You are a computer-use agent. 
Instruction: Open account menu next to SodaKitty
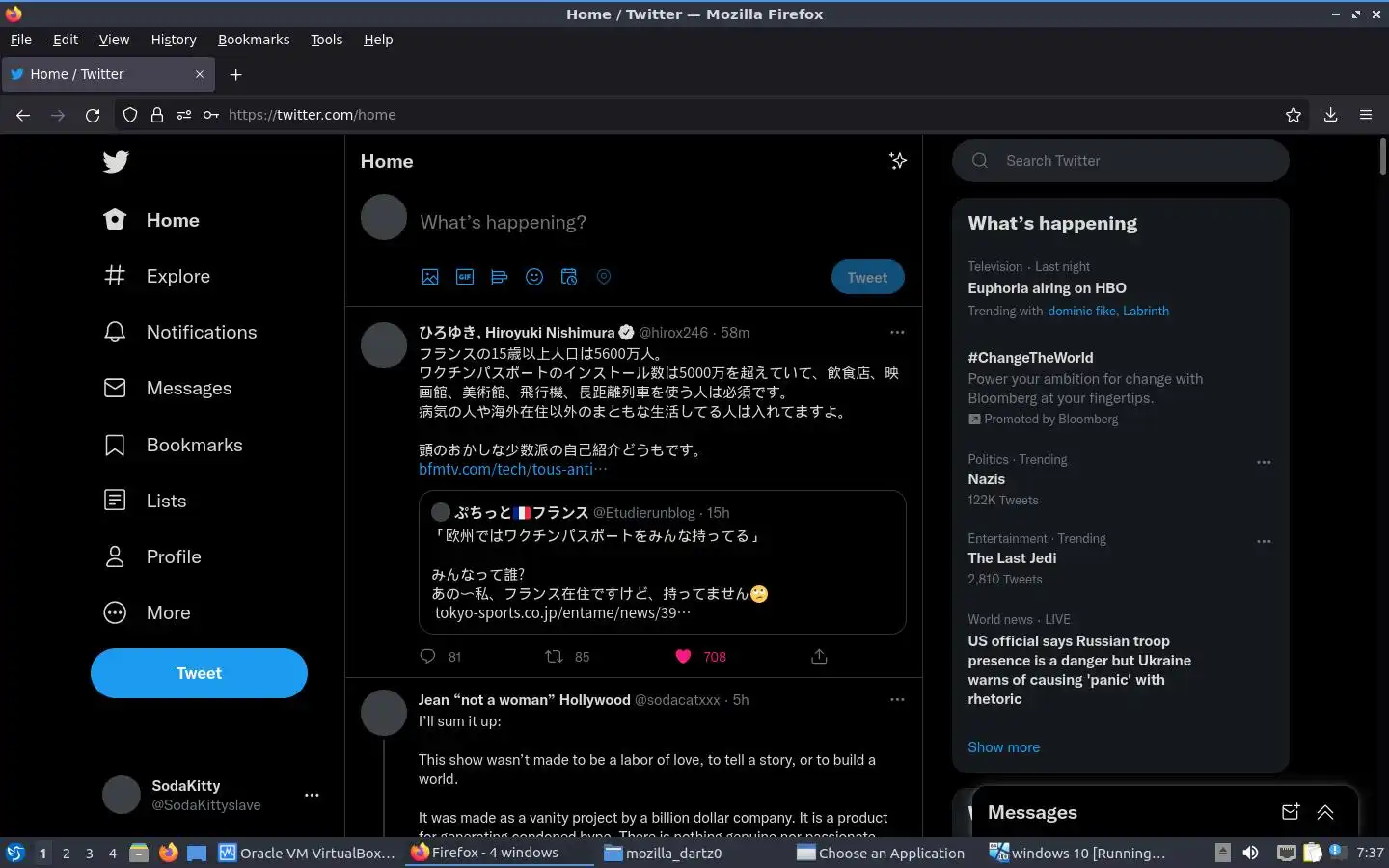(x=312, y=795)
